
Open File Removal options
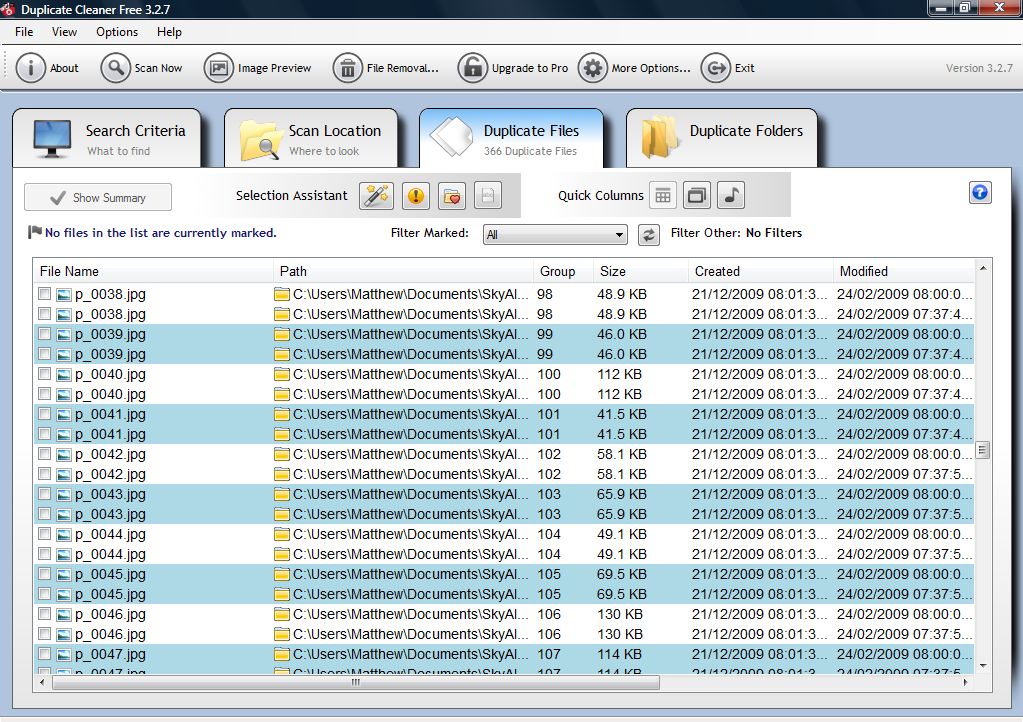pos(385,68)
